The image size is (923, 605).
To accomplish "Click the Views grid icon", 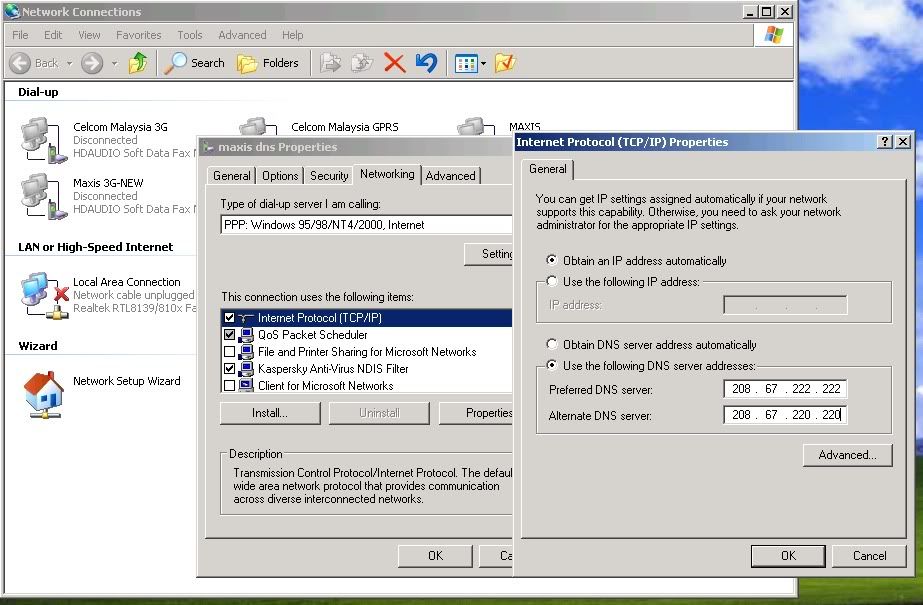I will [466, 64].
